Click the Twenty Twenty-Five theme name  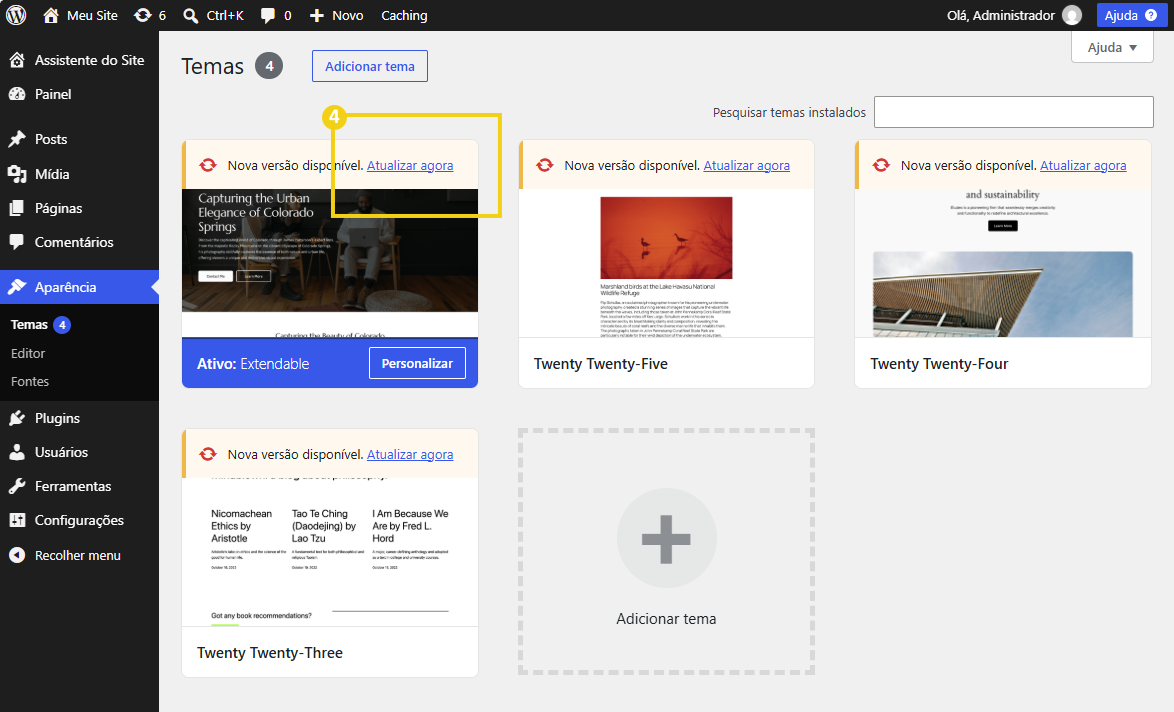pyautogui.click(x=600, y=364)
